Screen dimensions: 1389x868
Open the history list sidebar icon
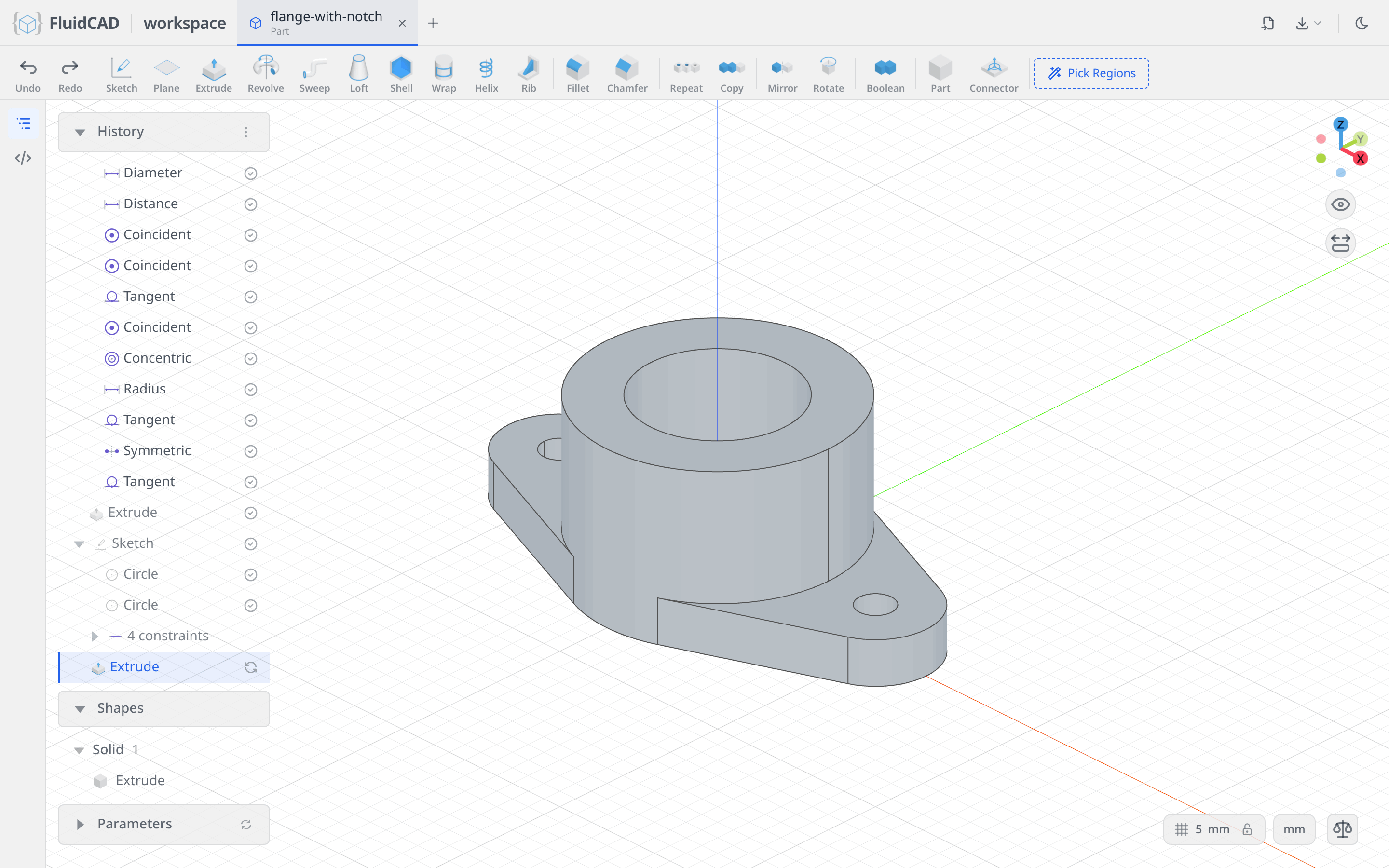[24, 123]
